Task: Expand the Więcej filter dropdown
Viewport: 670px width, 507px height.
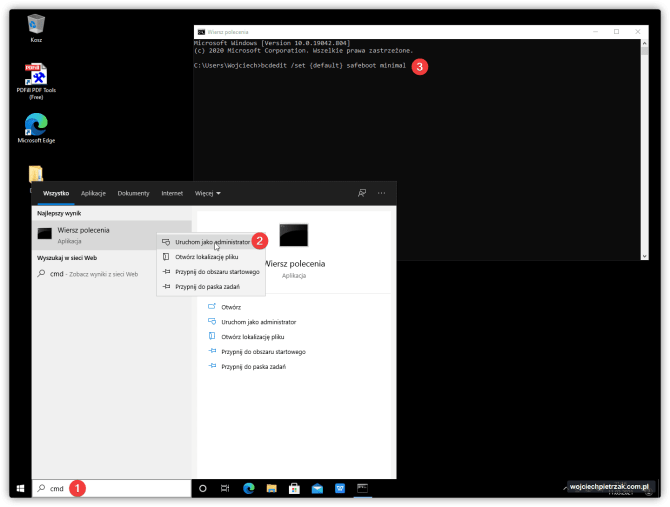Action: pos(208,193)
